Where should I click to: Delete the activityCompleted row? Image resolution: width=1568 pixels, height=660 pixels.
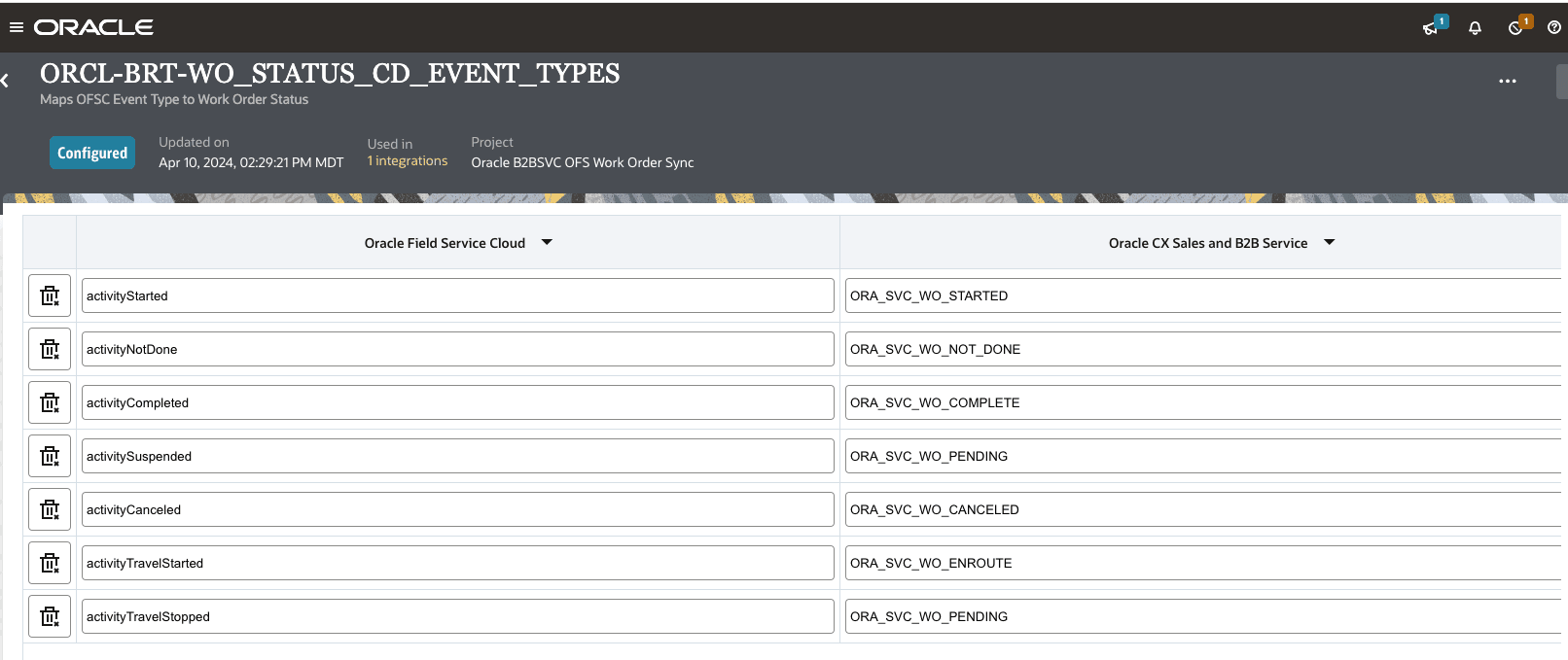(50, 402)
